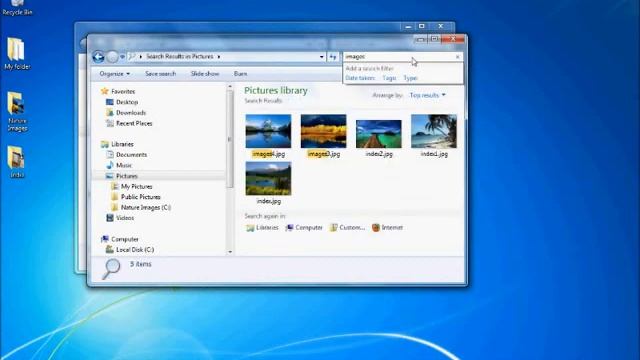This screenshot has height=360, width=640.
Task: Clear the search box with the X
Action: click(458, 57)
